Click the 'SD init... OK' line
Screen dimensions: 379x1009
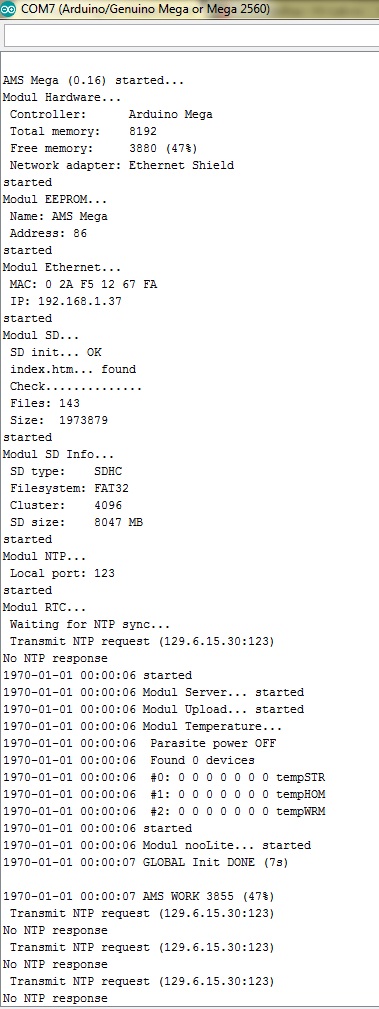coord(55,353)
